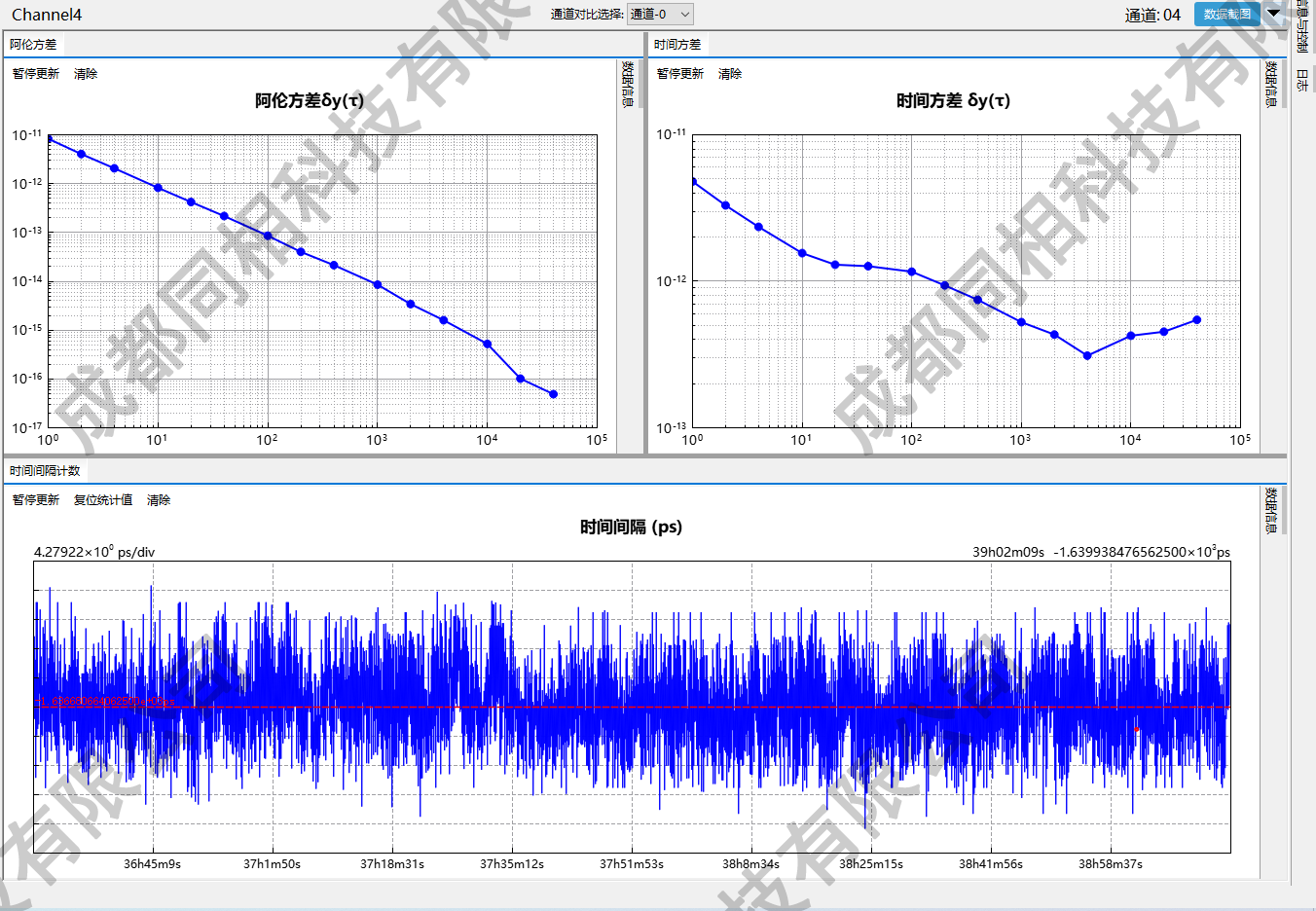Reset statistics with 复位统计值
The height and width of the screenshot is (911, 1316).
click(103, 500)
